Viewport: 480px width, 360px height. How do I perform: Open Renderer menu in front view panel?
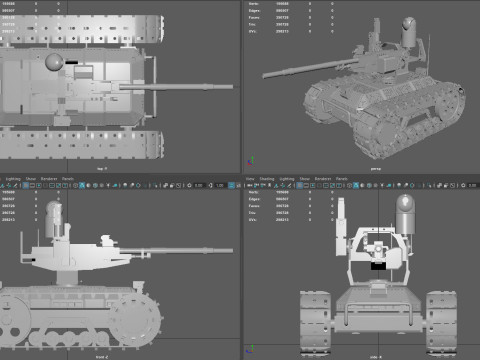[x=49, y=179]
